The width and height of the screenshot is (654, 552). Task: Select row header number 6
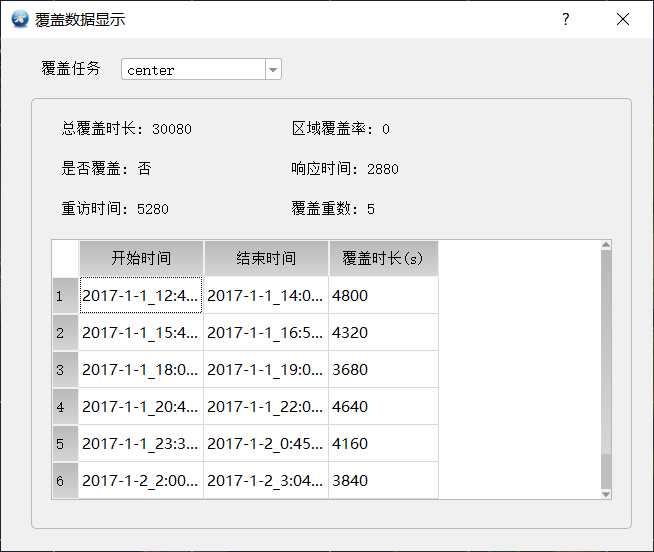pos(65,480)
